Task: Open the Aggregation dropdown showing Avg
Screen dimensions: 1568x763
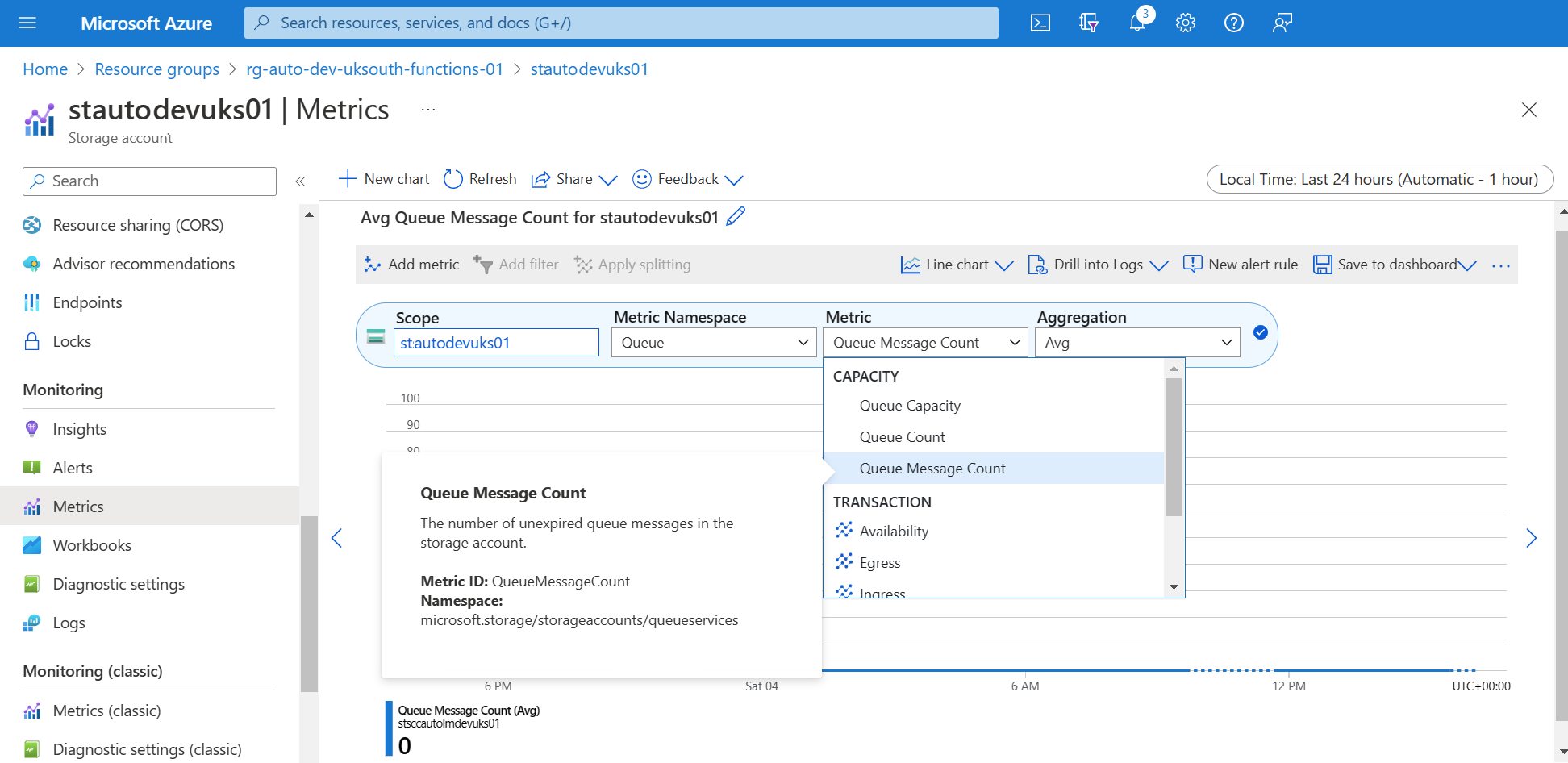Action: (x=1137, y=342)
